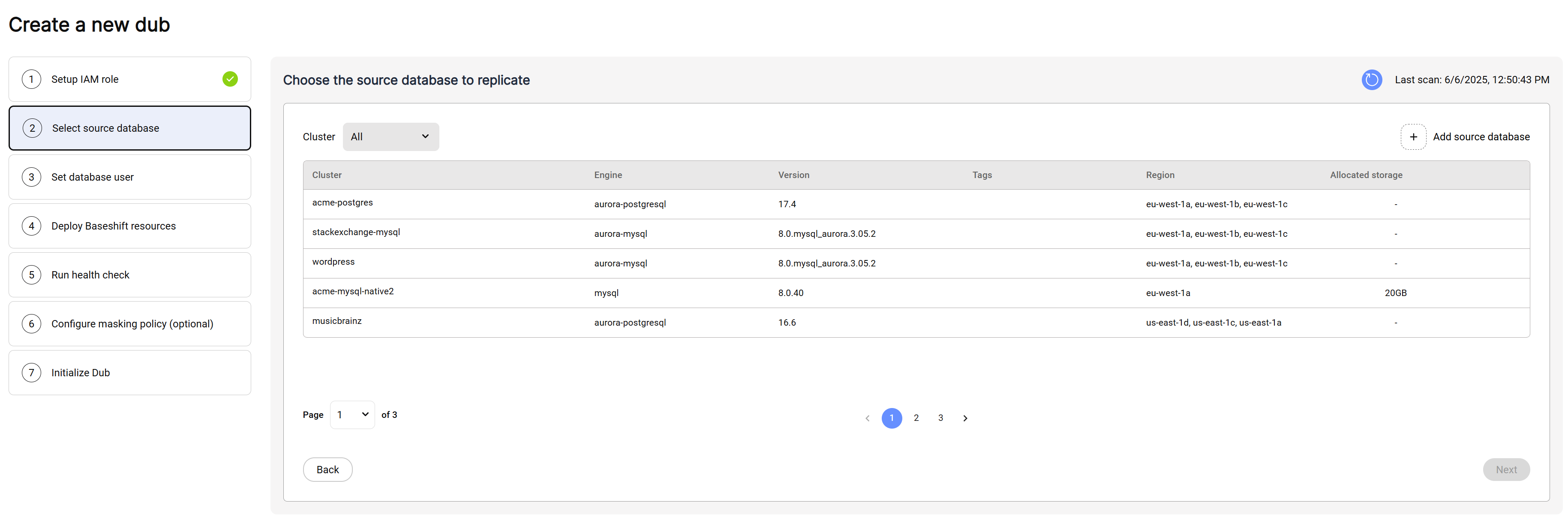Click step 7 number circle
The width and height of the screenshot is (1568, 526).
(x=32, y=373)
